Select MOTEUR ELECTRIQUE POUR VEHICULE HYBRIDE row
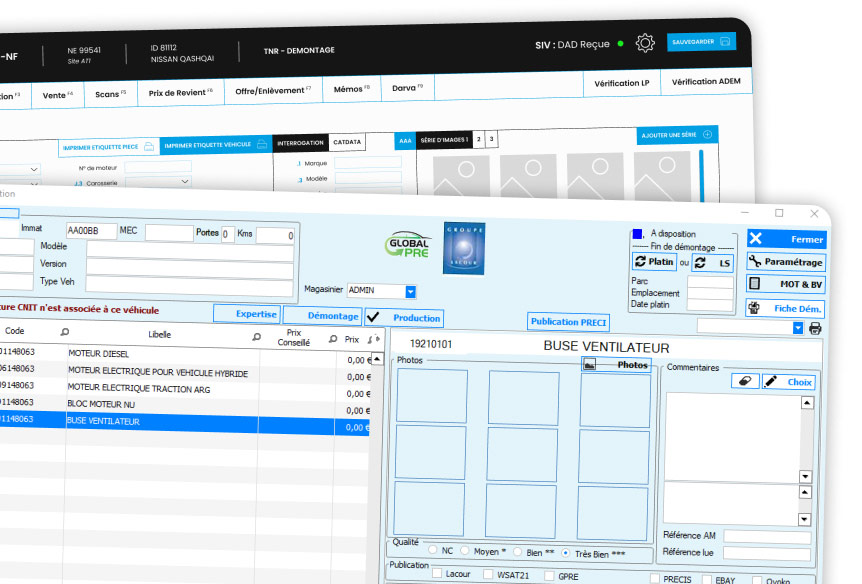This screenshot has width=862, height=584. coord(185,372)
